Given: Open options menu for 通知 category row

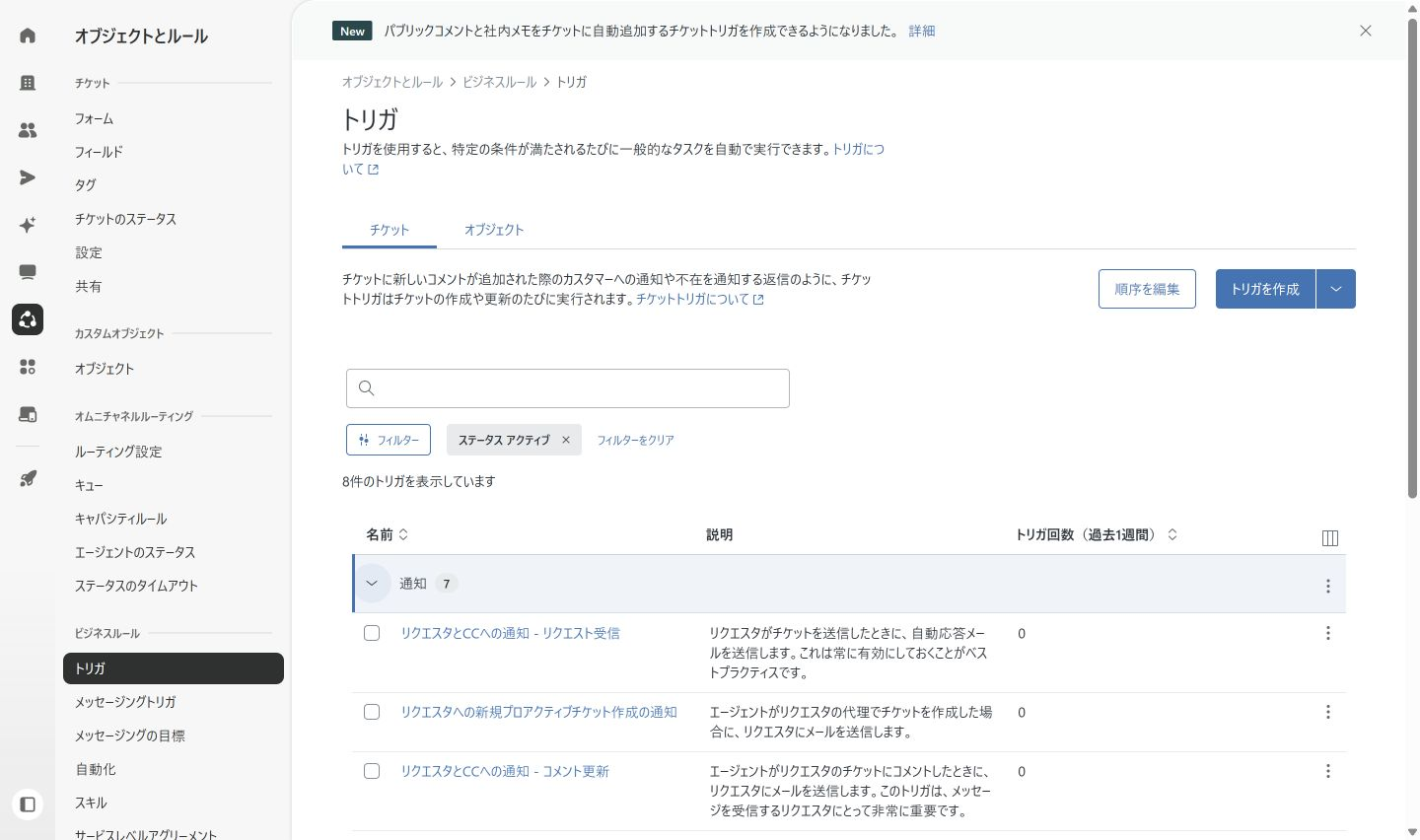Looking at the screenshot, I should (x=1328, y=586).
